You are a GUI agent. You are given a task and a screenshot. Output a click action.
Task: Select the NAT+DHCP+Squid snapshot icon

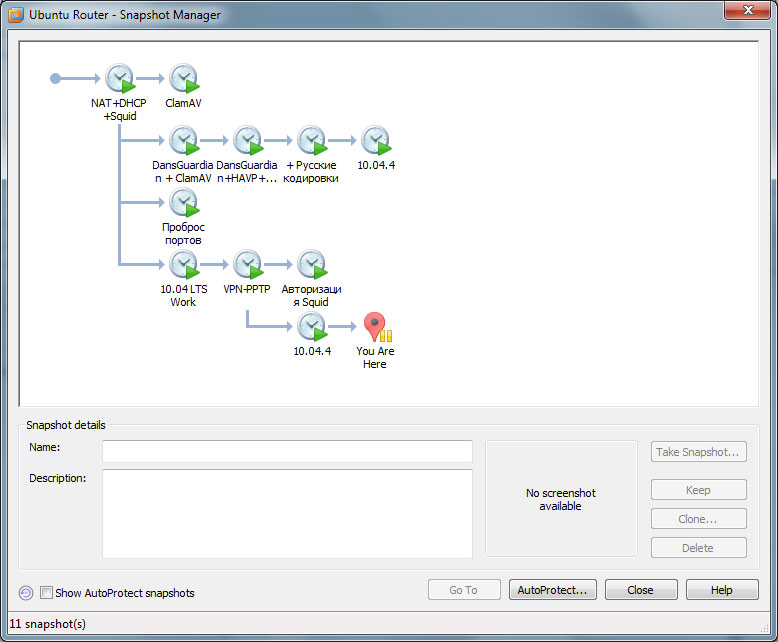tap(120, 78)
